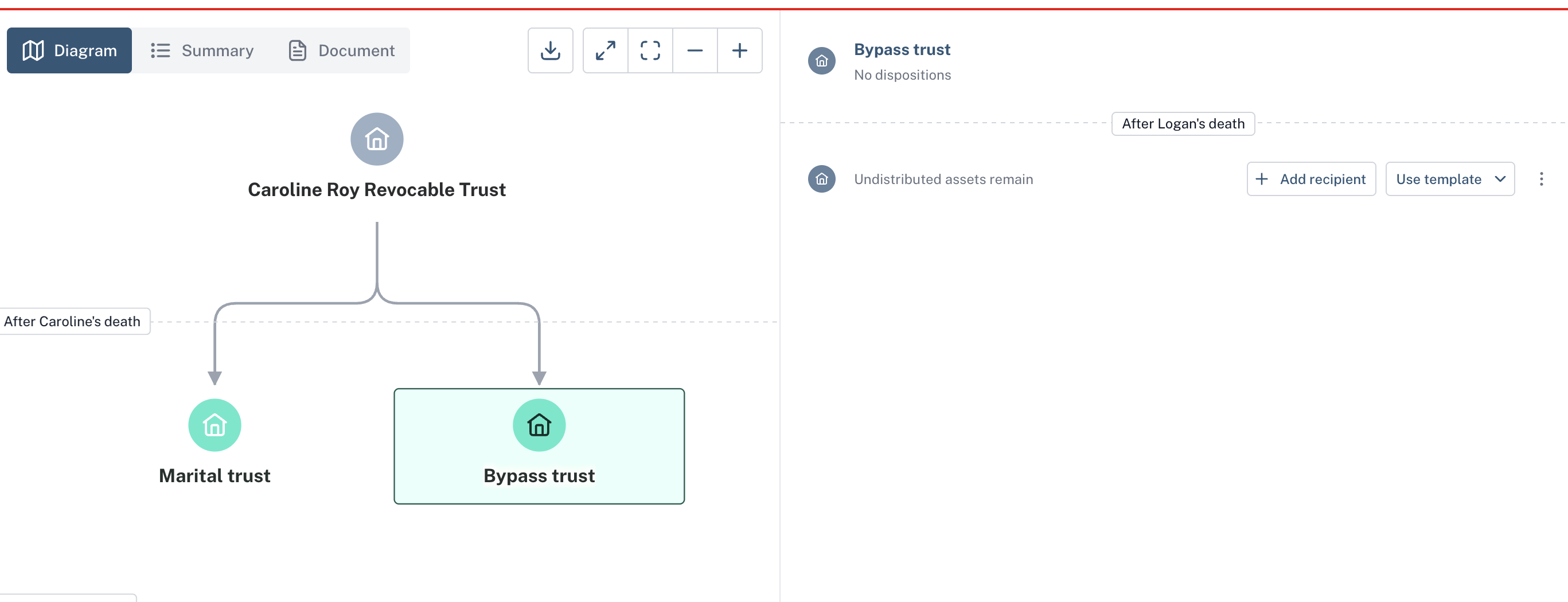Zoom in with the plus icon
This screenshot has height=602, width=1568.
pos(740,50)
